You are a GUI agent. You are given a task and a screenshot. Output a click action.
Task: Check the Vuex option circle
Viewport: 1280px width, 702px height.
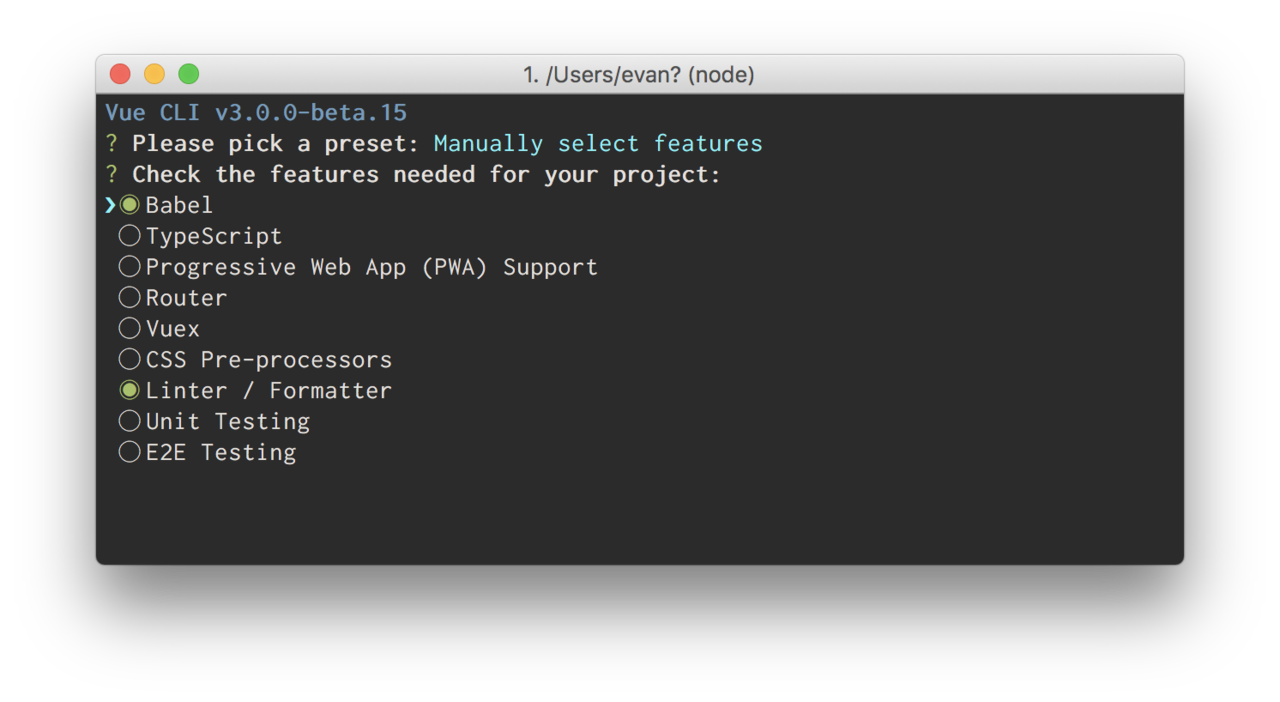tap(130, 329)
